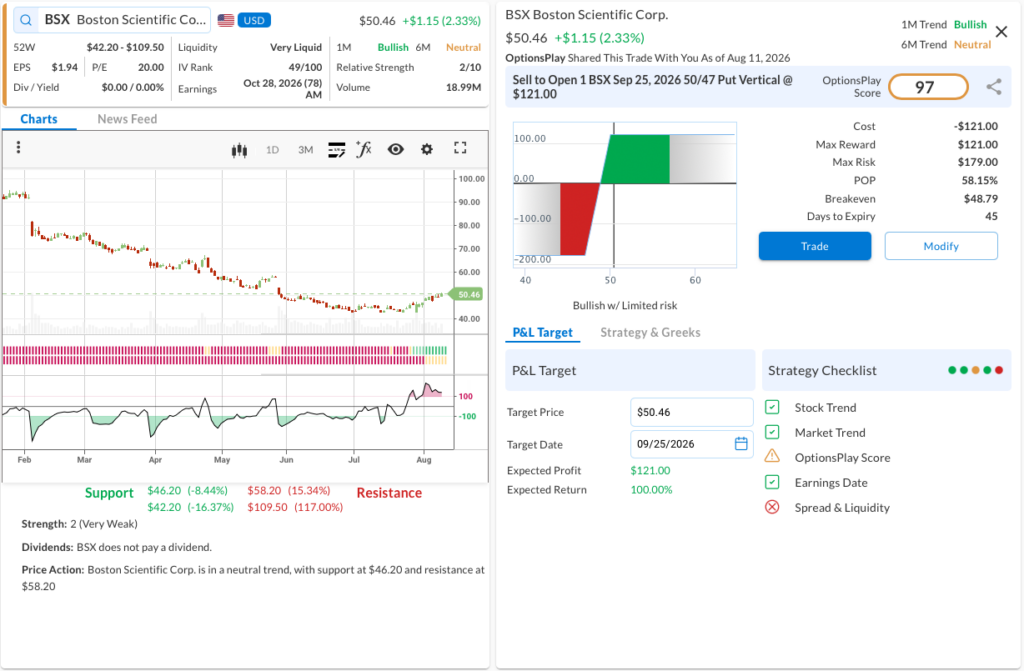Click the drawing lines tool icon
The width and height of the screenshot is (1024, 671).
336,150
